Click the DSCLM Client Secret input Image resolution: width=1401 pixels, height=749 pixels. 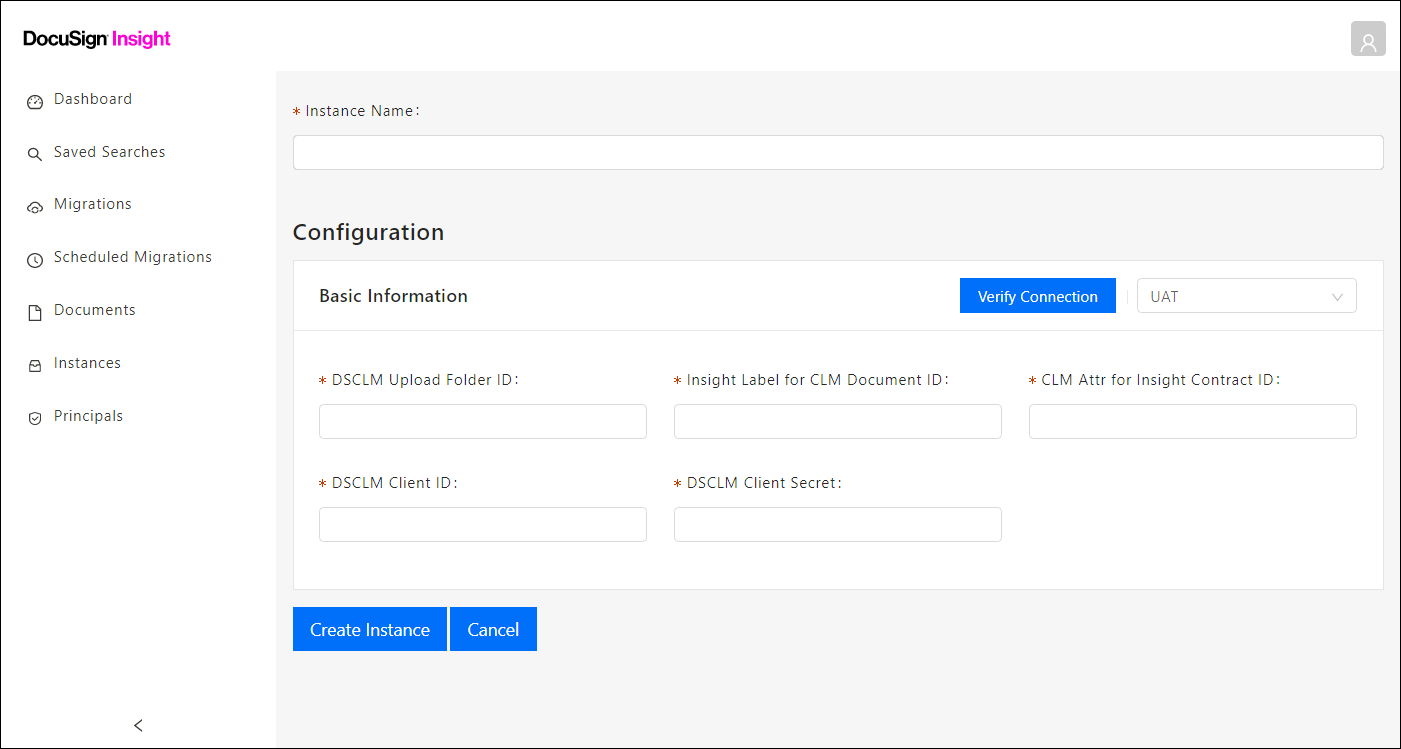coord(838,525)
